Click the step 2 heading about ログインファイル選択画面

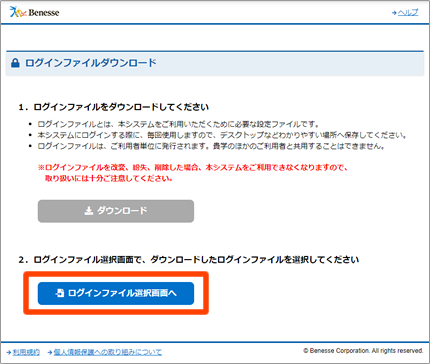coord(189,259)
